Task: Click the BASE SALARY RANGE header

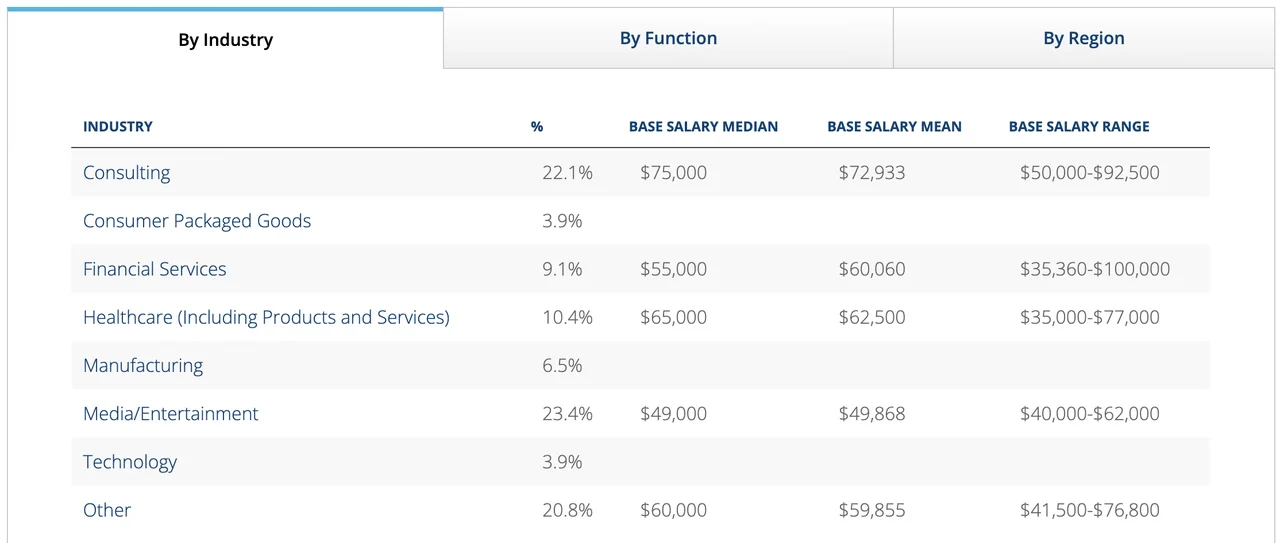Action: 1079,127
